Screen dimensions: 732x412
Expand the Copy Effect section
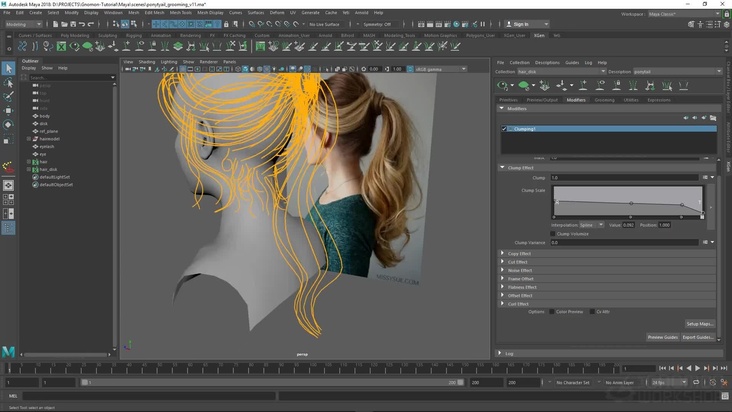pyautogui.click(x=503, y=253)
